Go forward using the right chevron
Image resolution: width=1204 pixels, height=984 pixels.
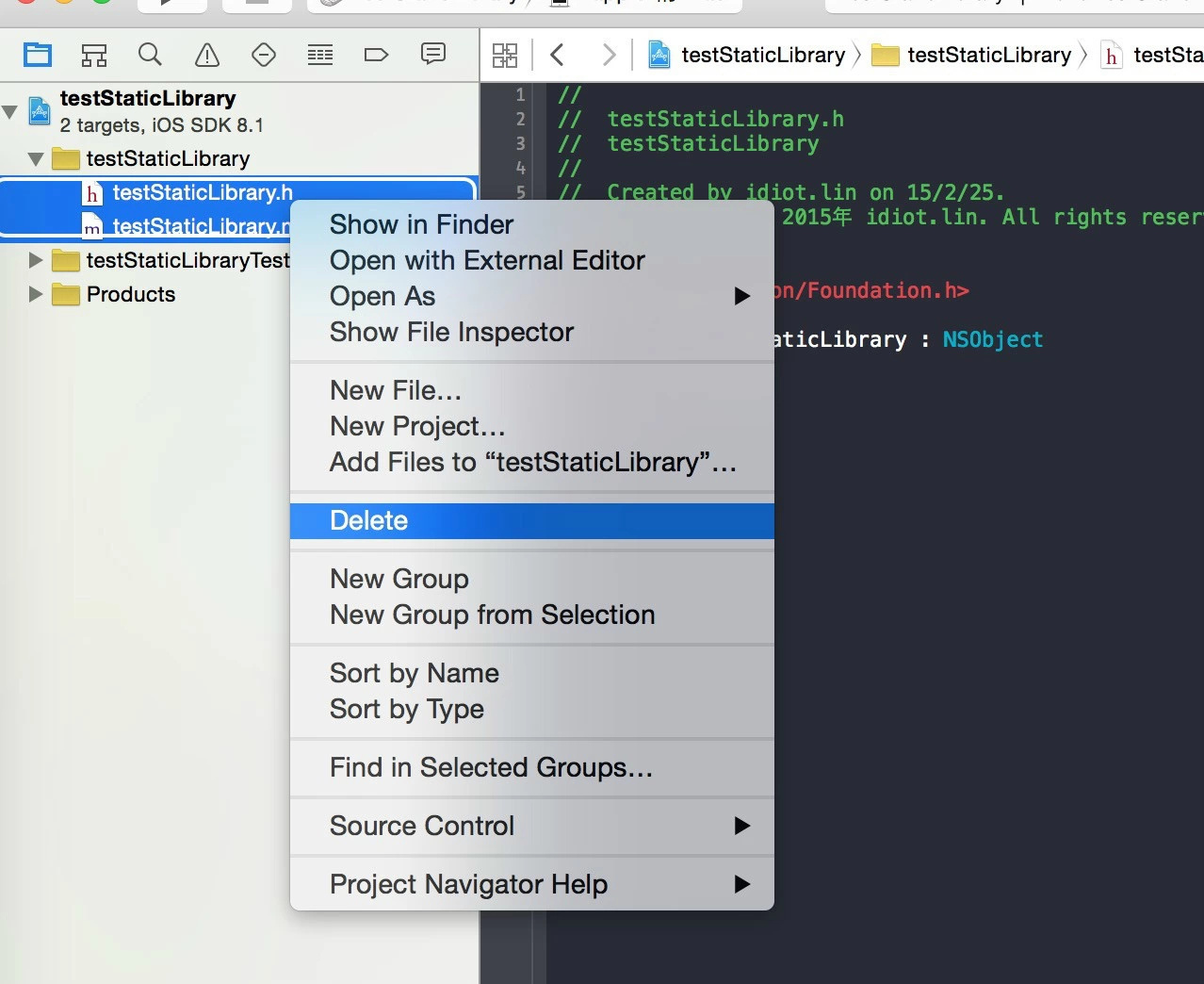point(609,56)
